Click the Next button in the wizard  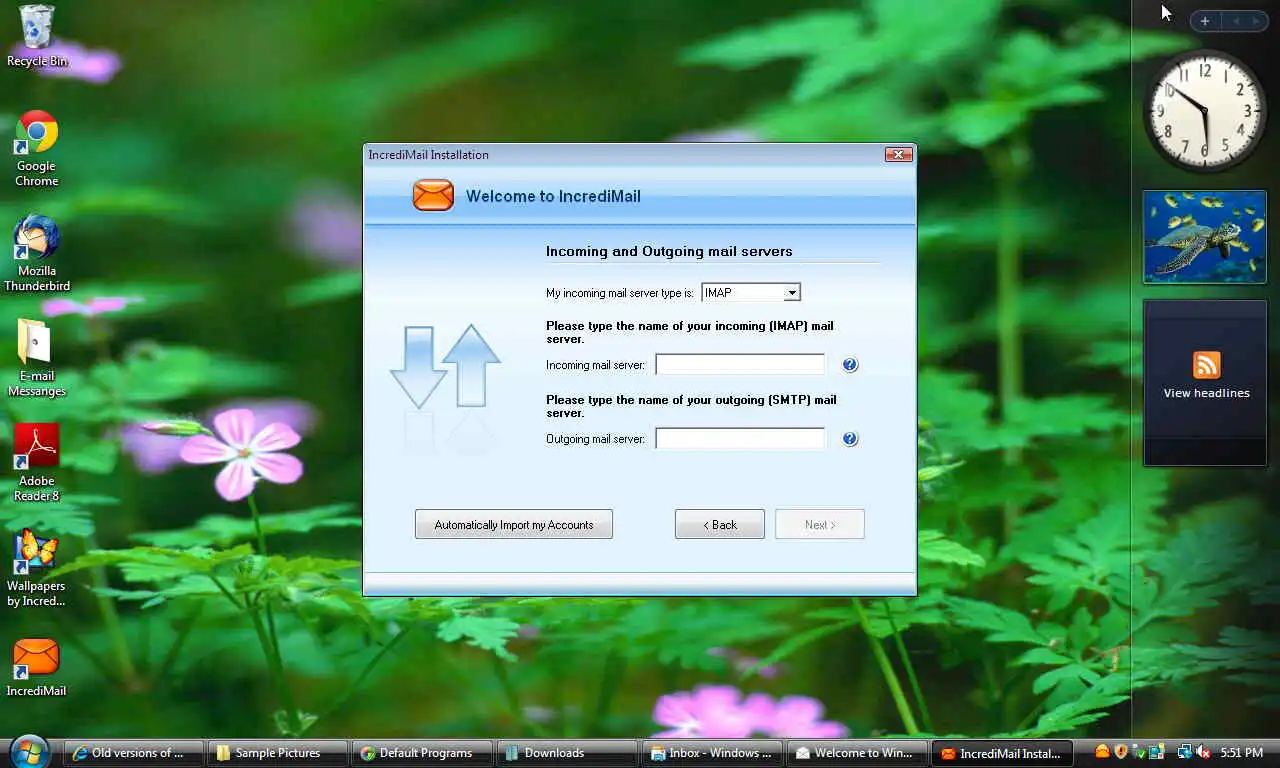pyautogui.click(x=820, y=525)
